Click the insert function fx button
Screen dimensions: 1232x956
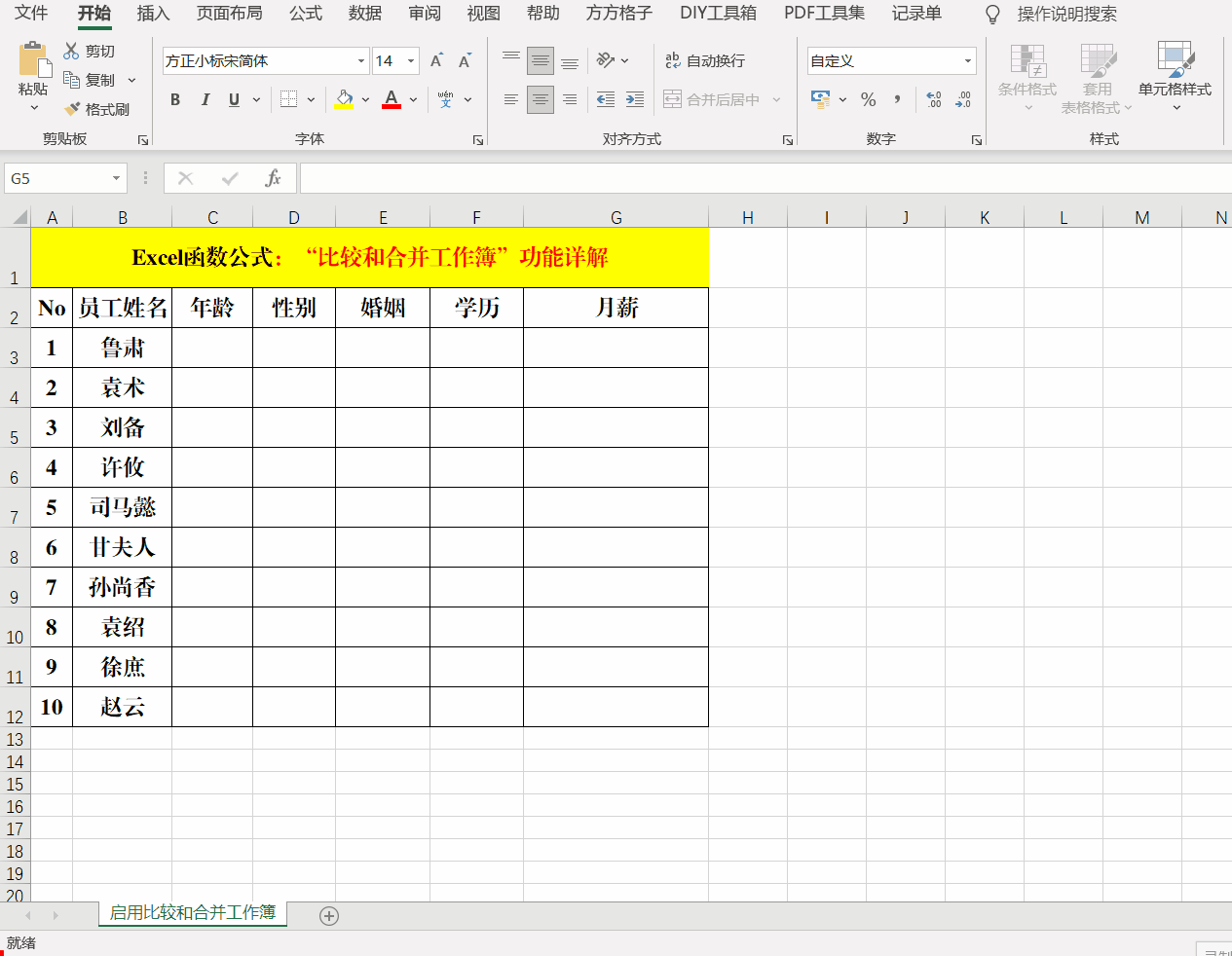[x=274, y=178]
